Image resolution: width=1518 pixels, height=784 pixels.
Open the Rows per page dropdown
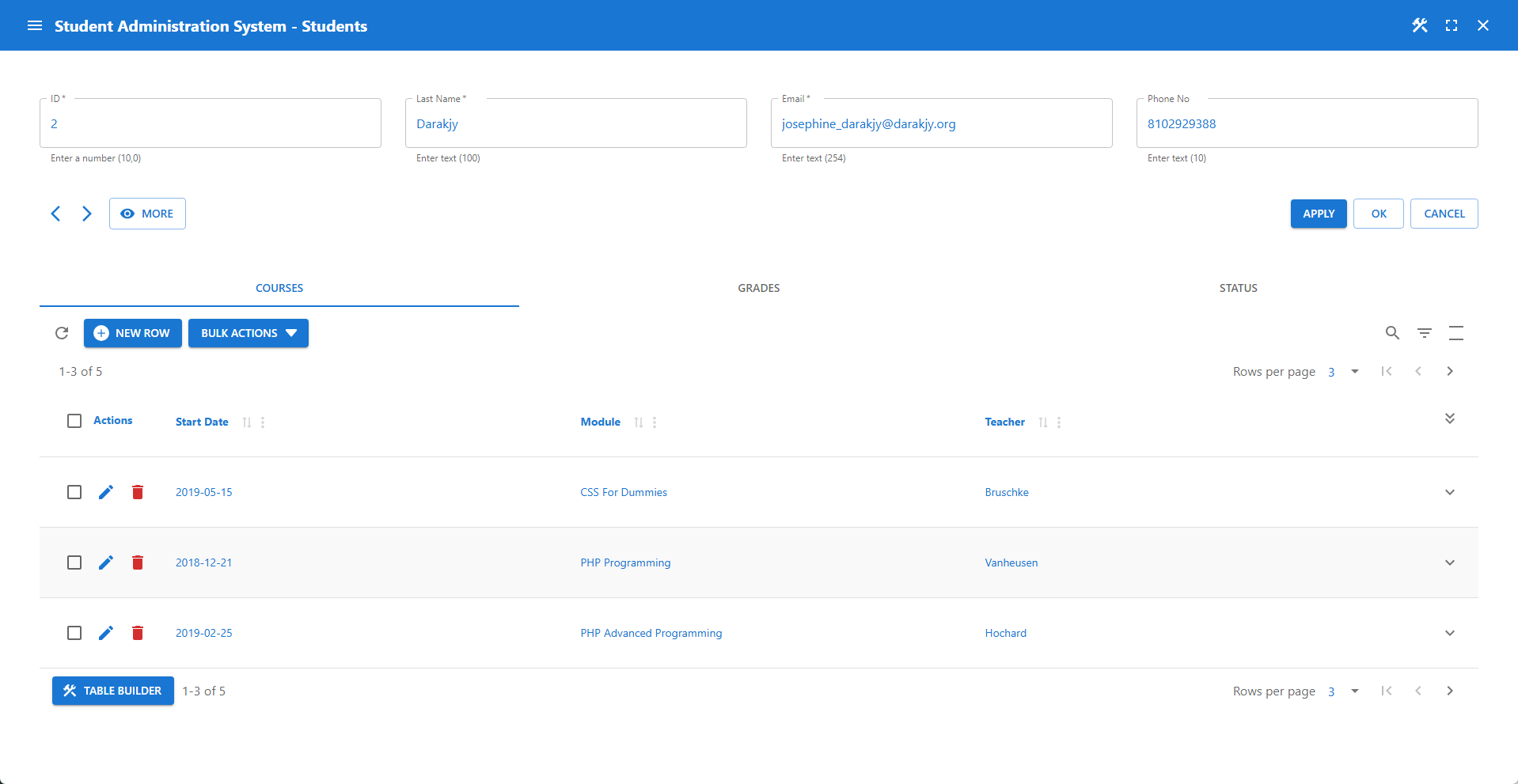pos(1342,371)
